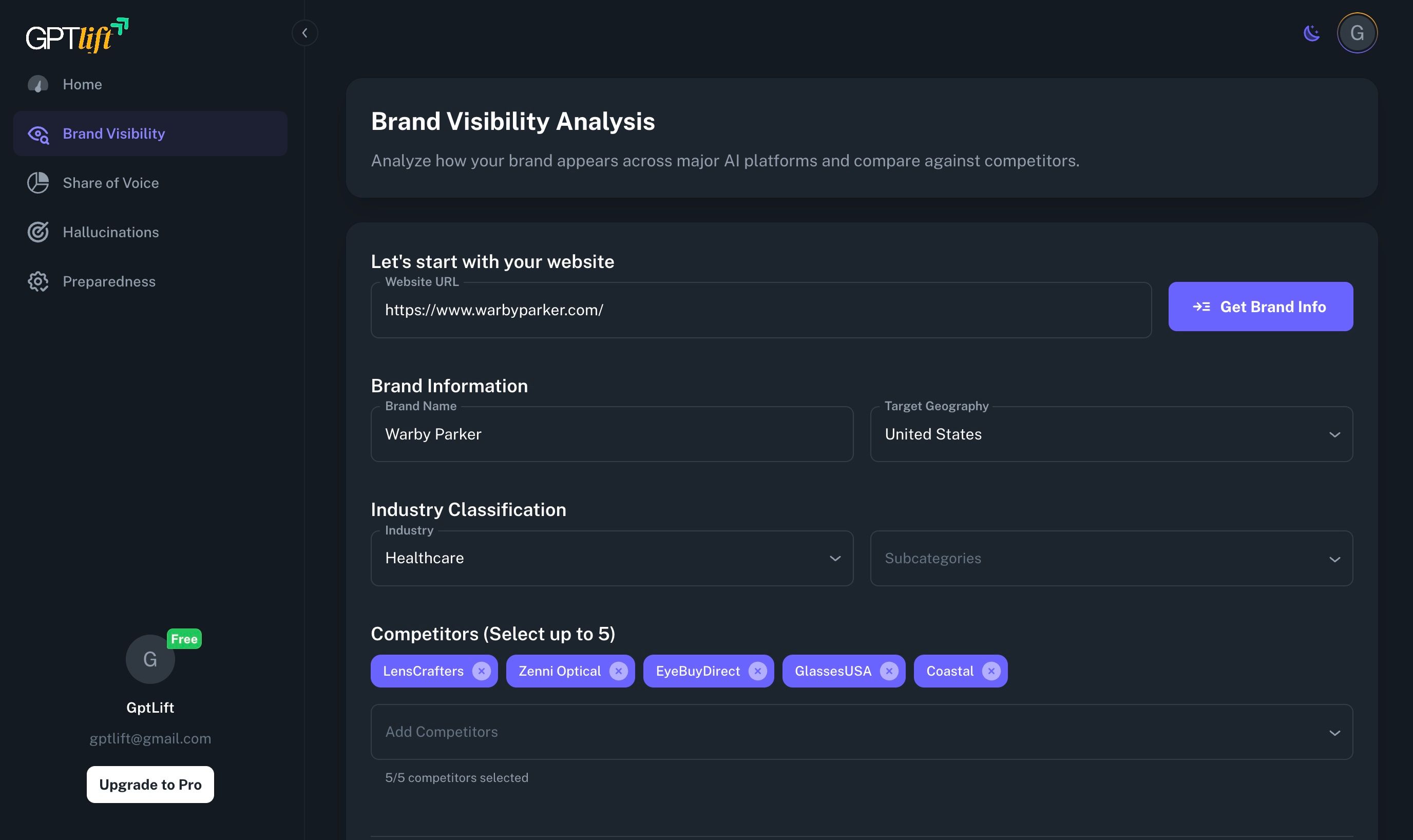Click the Brand Visibility eye icon

pos(38,134)
